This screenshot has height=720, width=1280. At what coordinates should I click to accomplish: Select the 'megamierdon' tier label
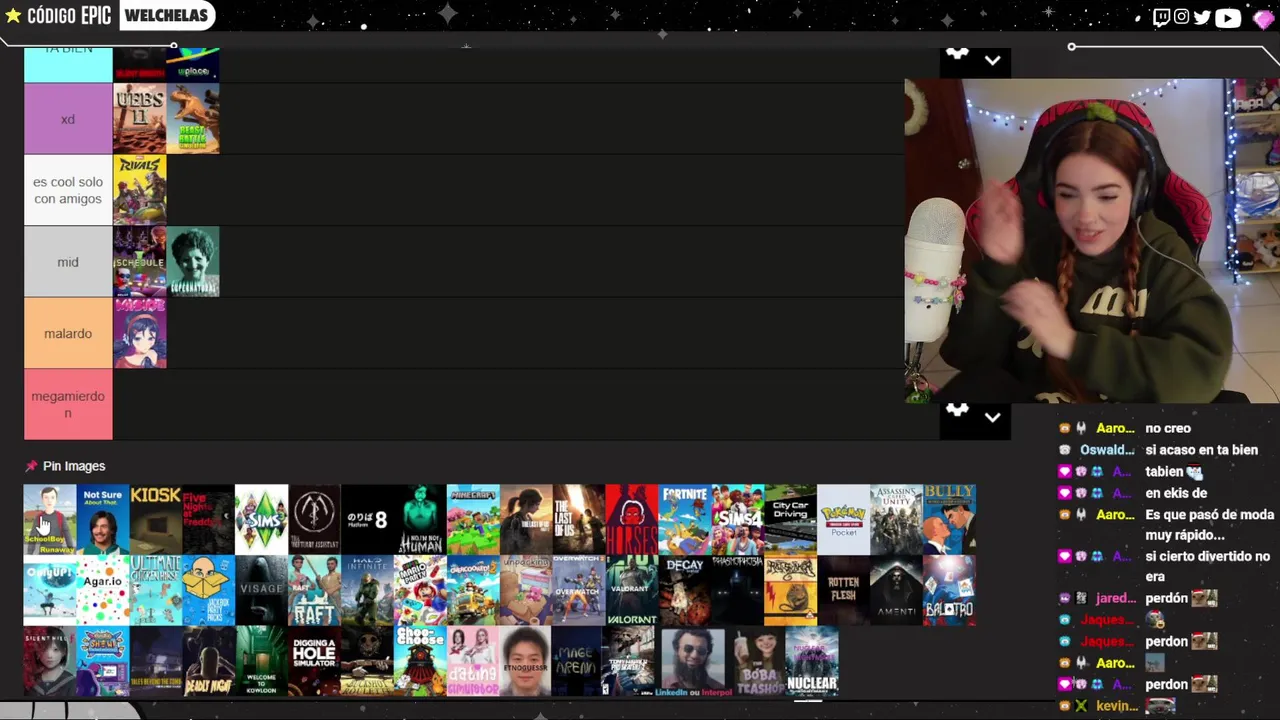(x=68, y=404)
